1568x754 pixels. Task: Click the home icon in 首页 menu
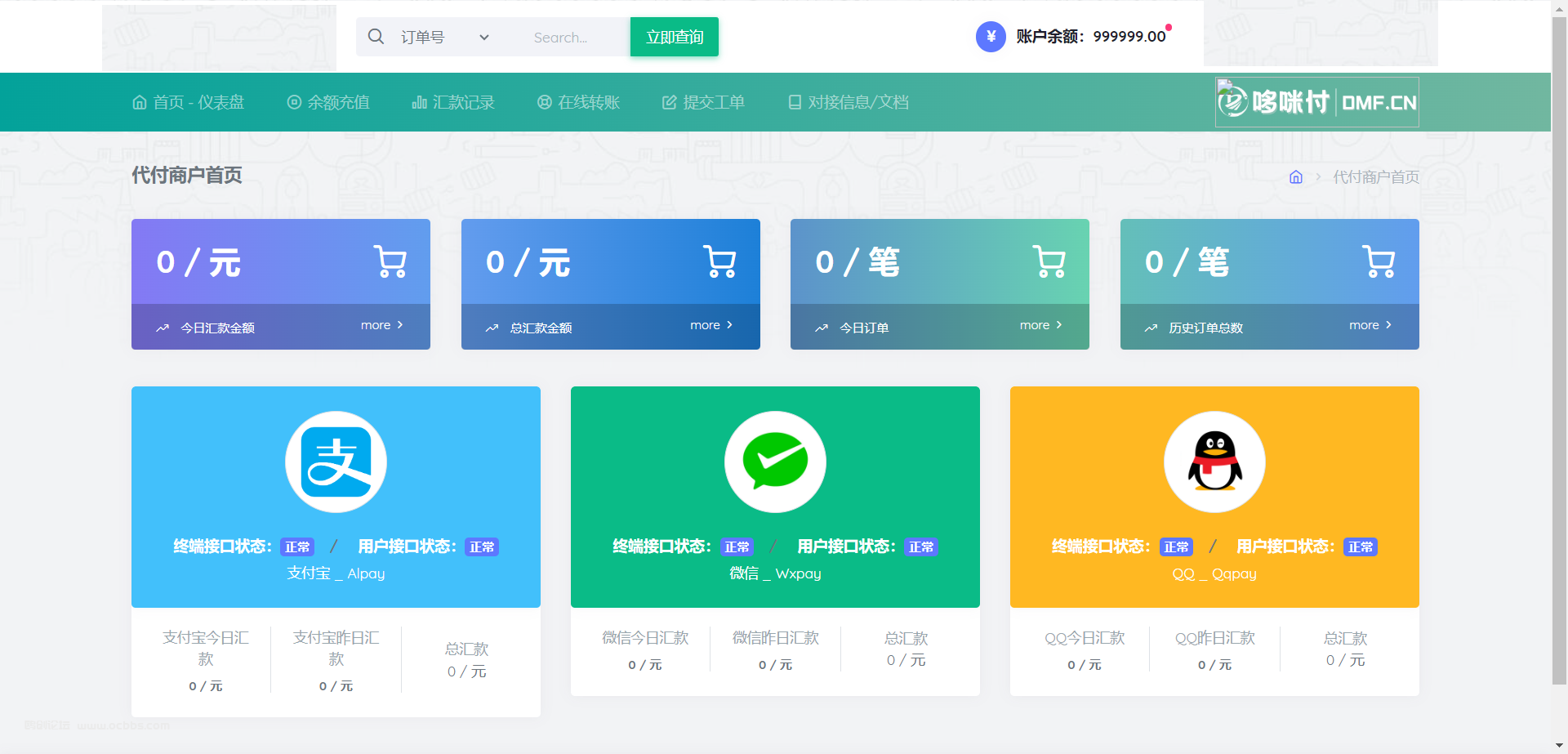pos(140,102)
